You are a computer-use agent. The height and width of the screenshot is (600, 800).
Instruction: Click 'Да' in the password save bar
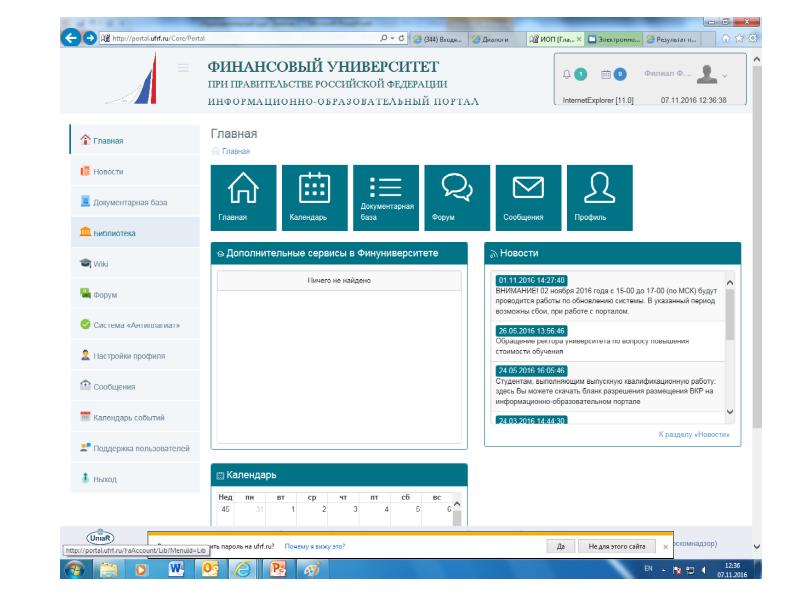[x=561, y=547]
